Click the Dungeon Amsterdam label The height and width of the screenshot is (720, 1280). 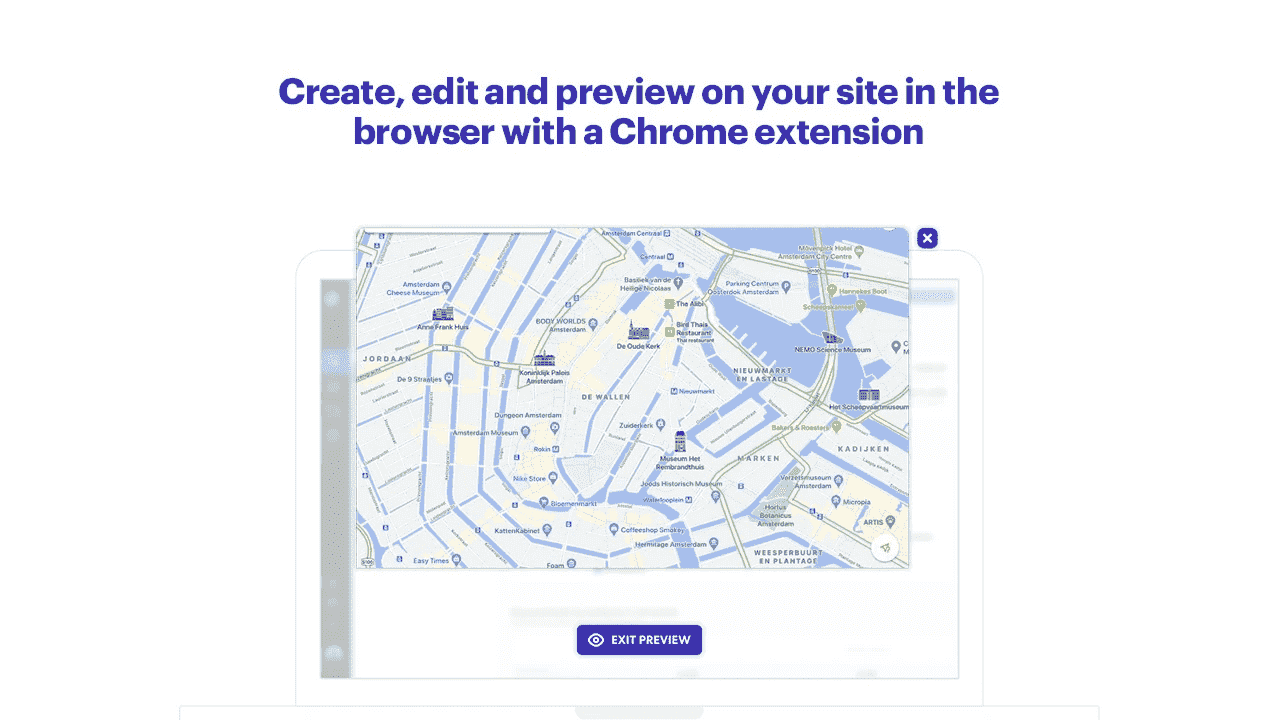[x=526, y=414]
